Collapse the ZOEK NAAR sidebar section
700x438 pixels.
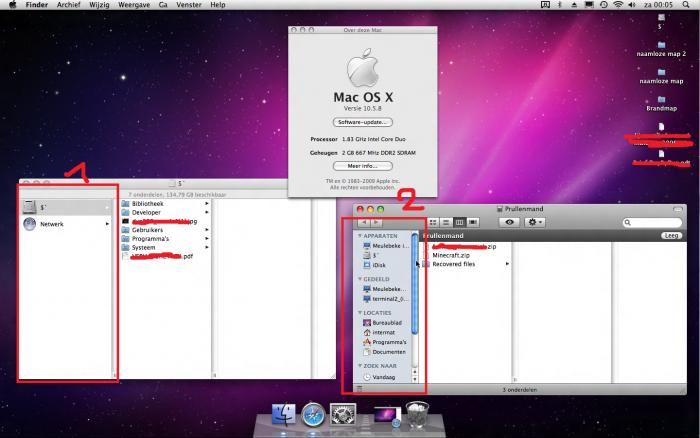point(360,366)
